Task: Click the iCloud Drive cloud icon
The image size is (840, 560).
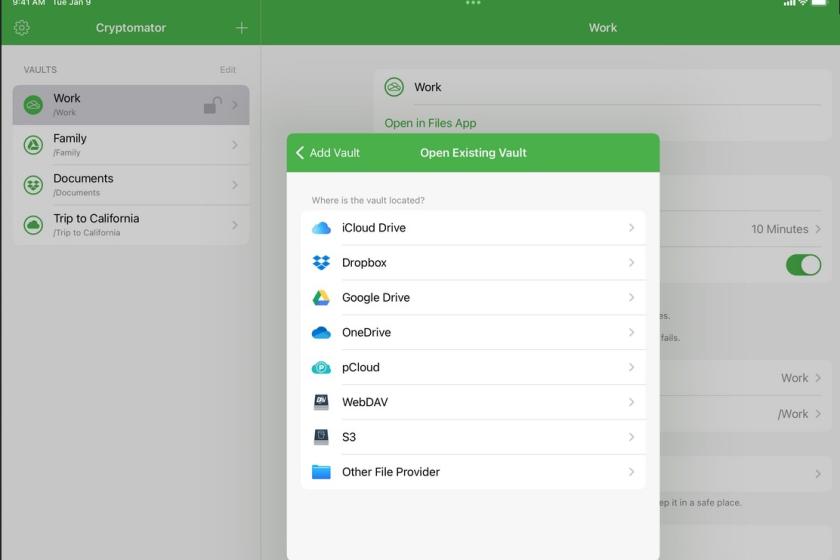Action: 321,228
